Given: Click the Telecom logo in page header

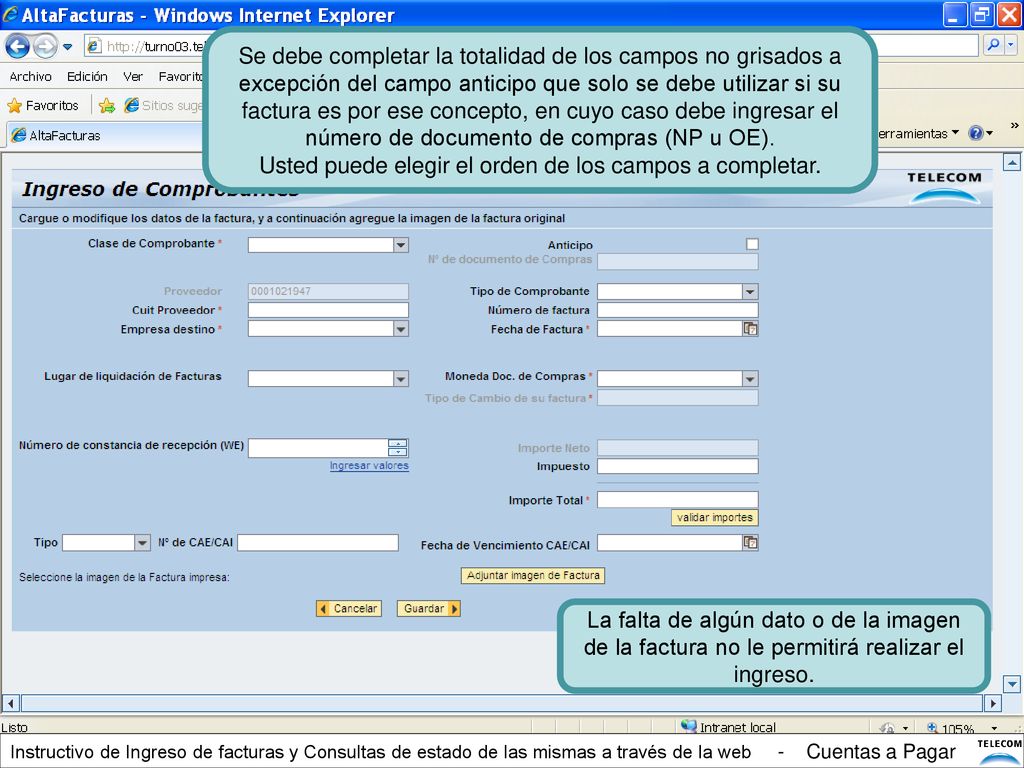Looking at the screenshot, I should click(944, 187).
